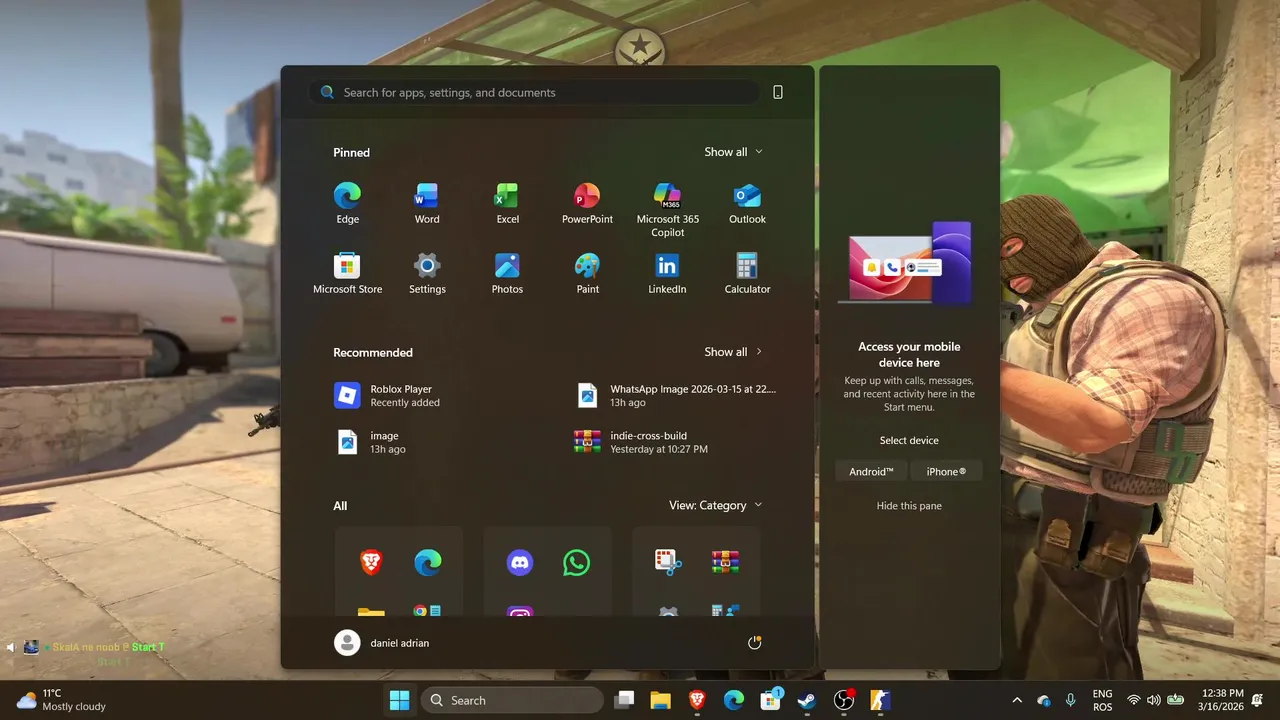Open Excel pinned app

click(507, 204)
